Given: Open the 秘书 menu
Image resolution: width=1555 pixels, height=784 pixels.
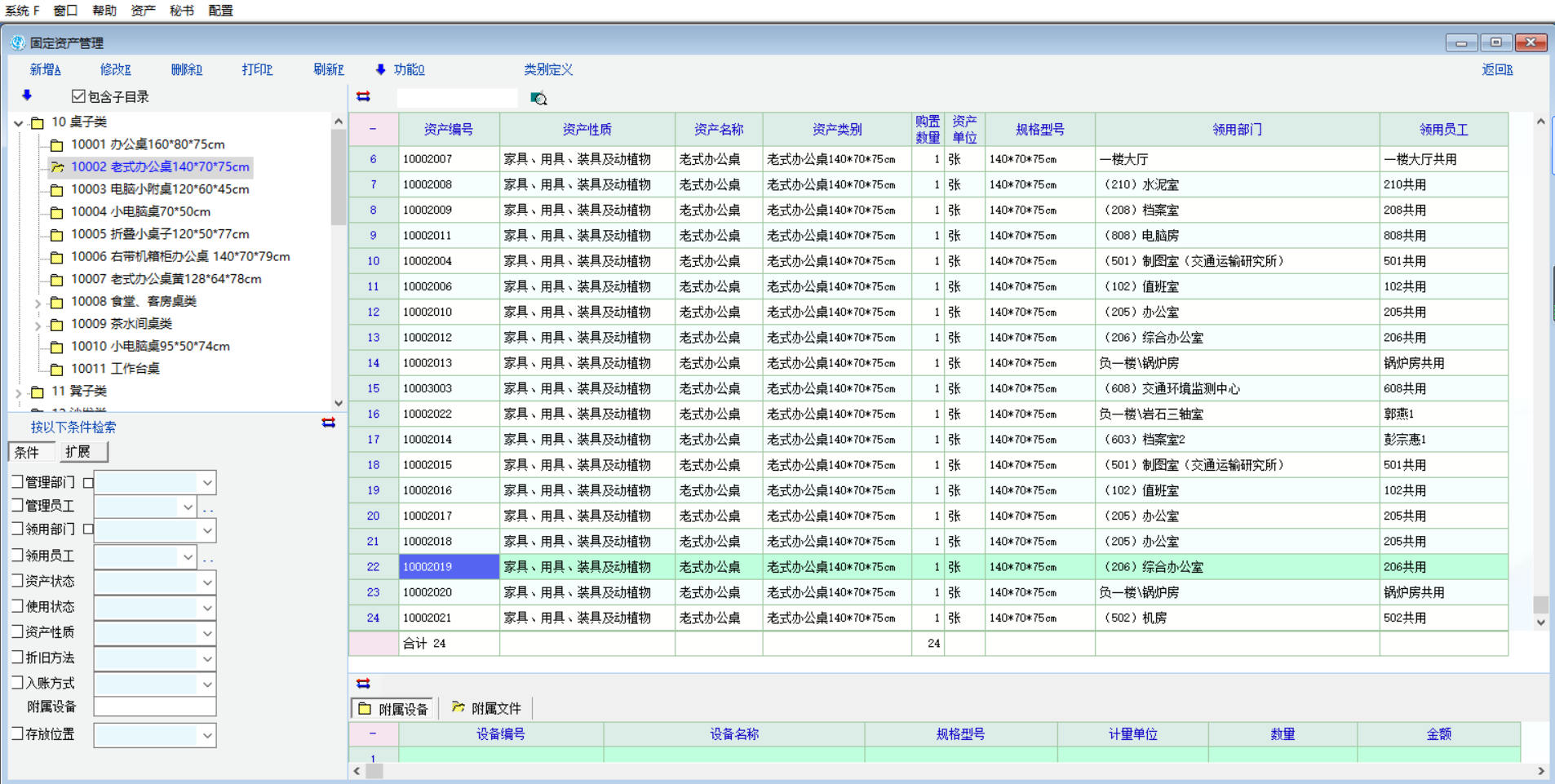Looking at the screenshot, I should pyautogui.click(x=181, y=11).
